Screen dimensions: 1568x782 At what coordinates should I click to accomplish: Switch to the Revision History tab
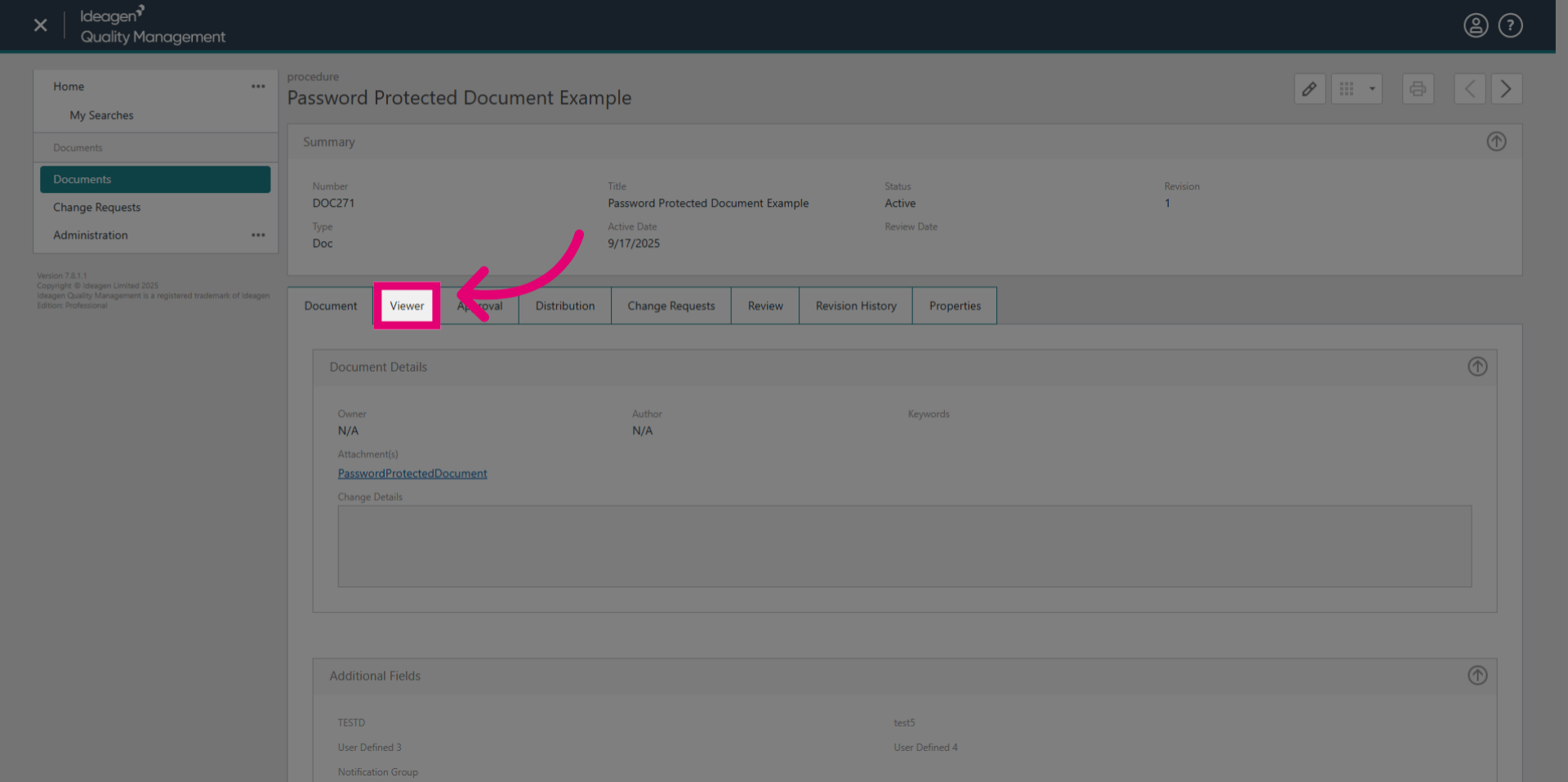856,306
